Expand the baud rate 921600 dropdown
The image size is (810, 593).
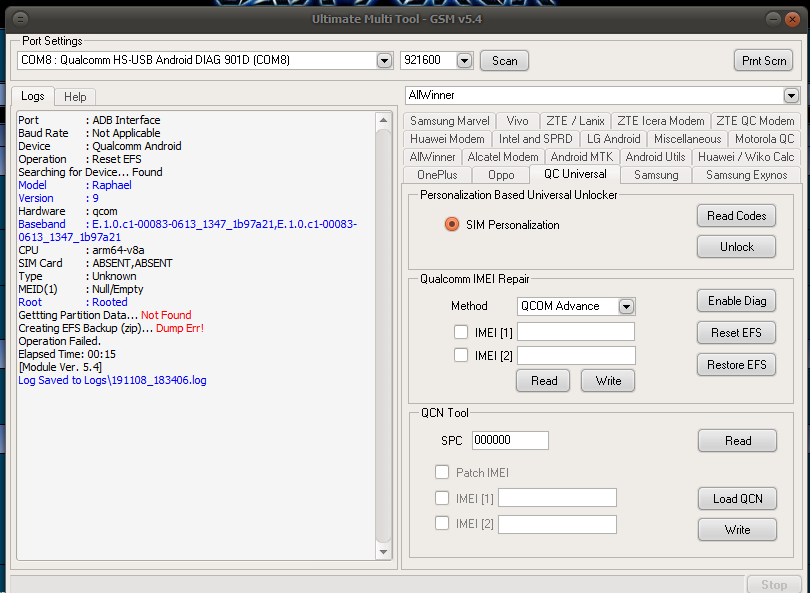coord(464,61)
